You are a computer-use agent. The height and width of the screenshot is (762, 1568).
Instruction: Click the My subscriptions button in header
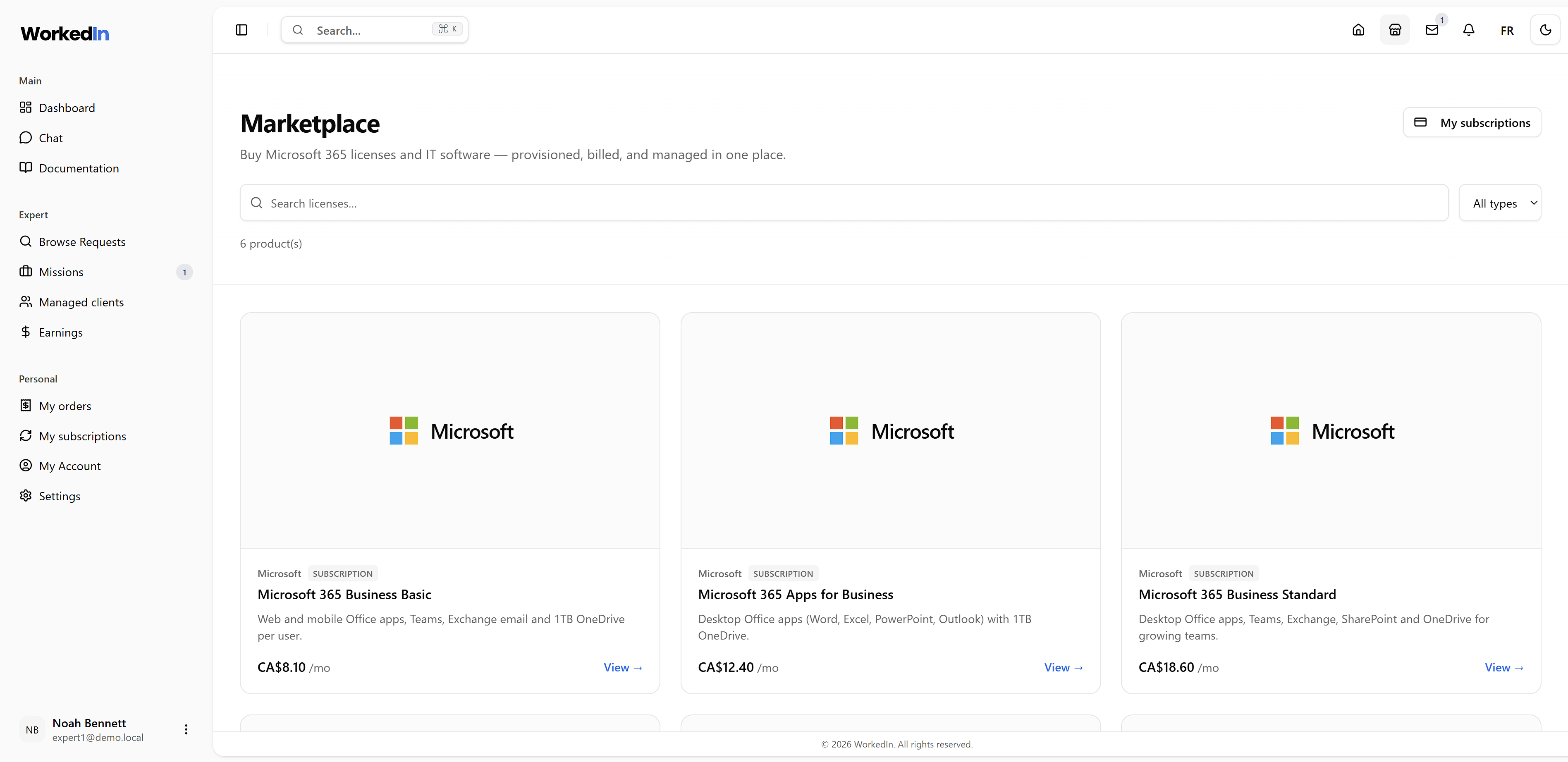1472,122
